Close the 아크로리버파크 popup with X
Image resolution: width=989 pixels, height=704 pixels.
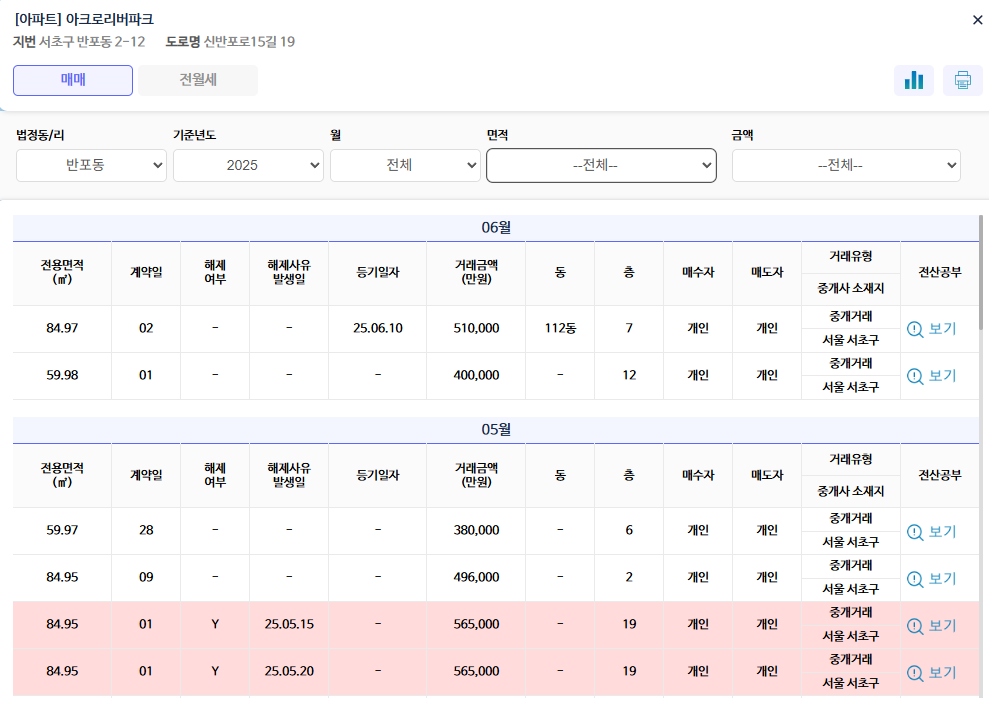(977, 20)
